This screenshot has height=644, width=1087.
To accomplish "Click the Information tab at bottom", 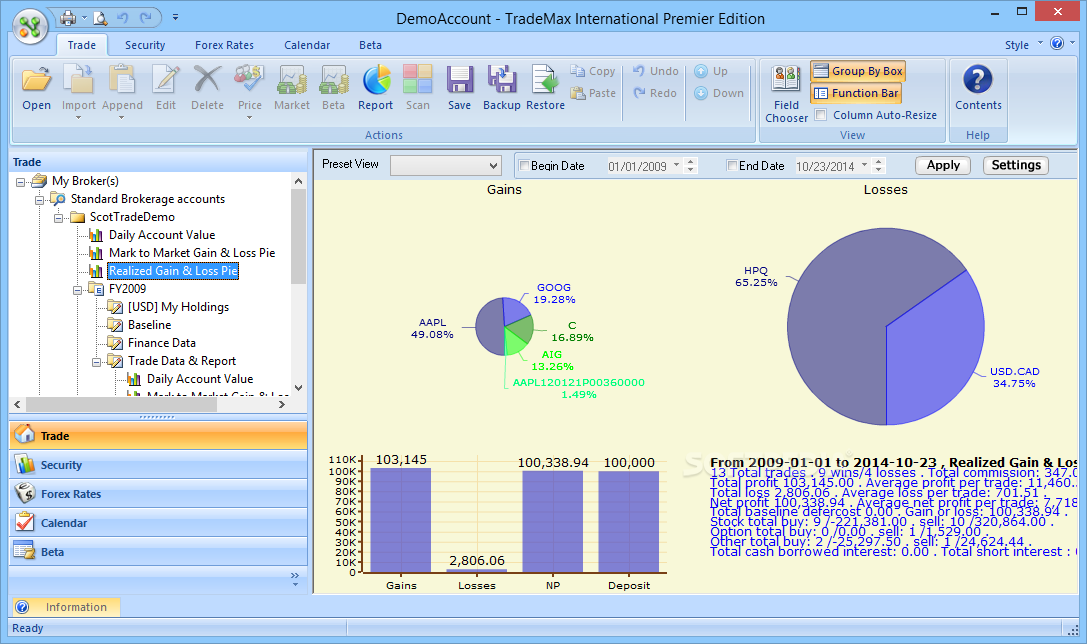I will 67,607.
